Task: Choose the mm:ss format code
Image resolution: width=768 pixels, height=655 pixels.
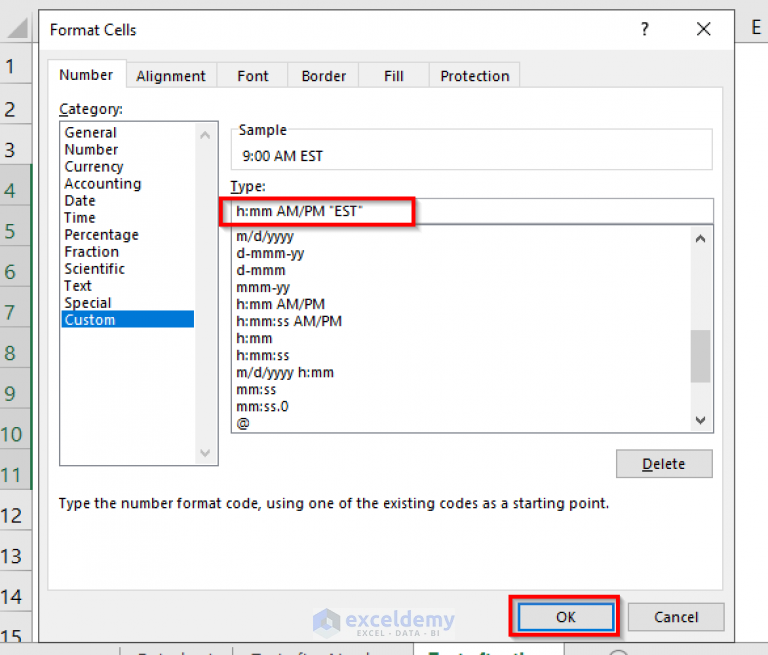Action: [462, 389]
